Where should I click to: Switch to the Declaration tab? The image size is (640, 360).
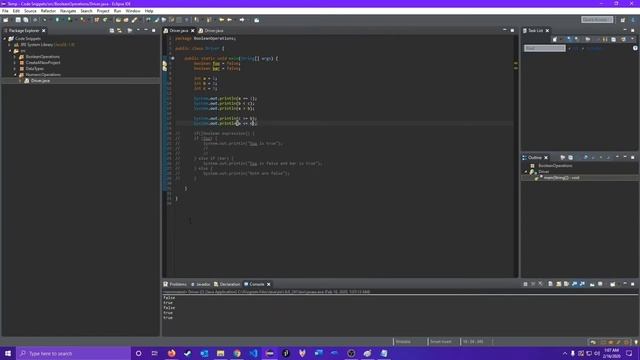point(227,284)
